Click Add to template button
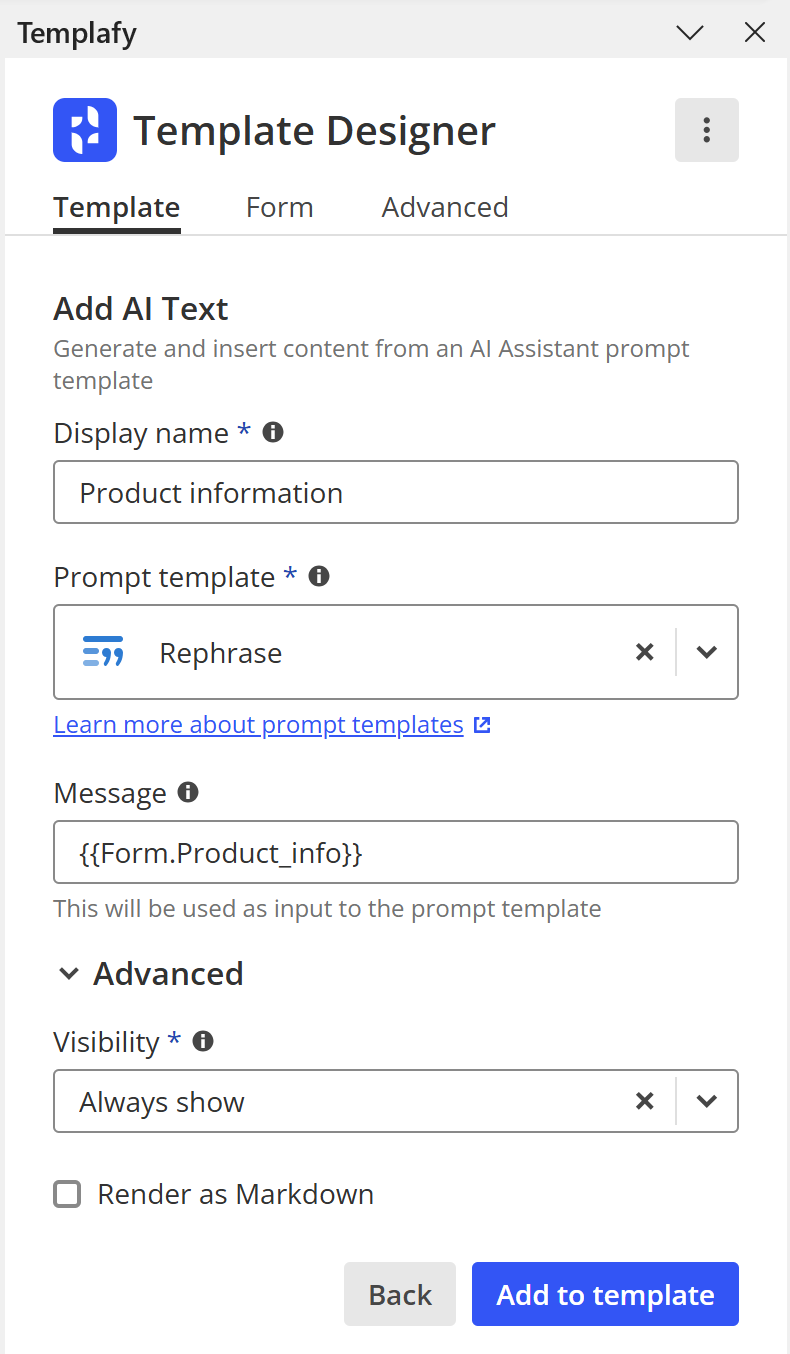Screen dimensions: 790x1354 (x=605, y=1294)
